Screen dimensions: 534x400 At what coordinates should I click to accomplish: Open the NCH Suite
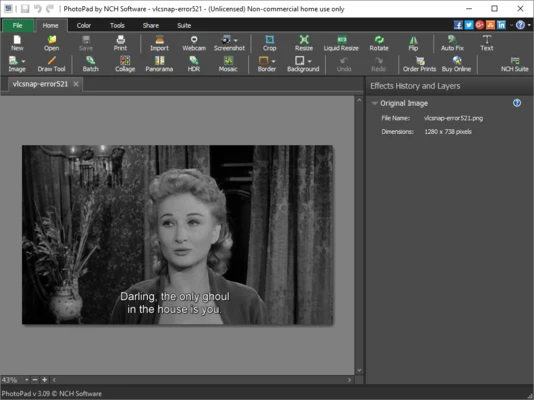click(x=515, y=64)
